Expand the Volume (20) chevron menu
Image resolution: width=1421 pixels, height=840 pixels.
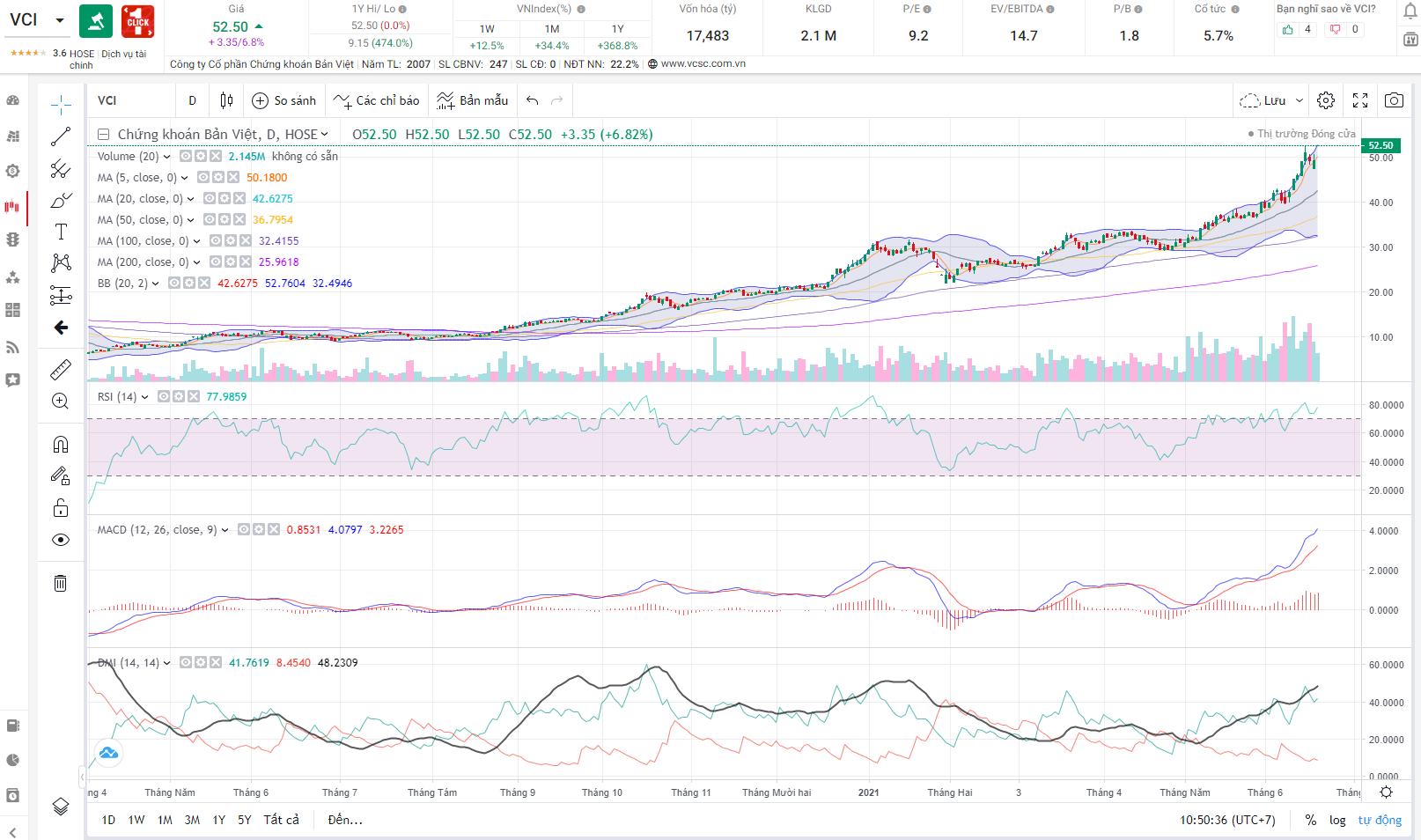[x=167, y=156]
